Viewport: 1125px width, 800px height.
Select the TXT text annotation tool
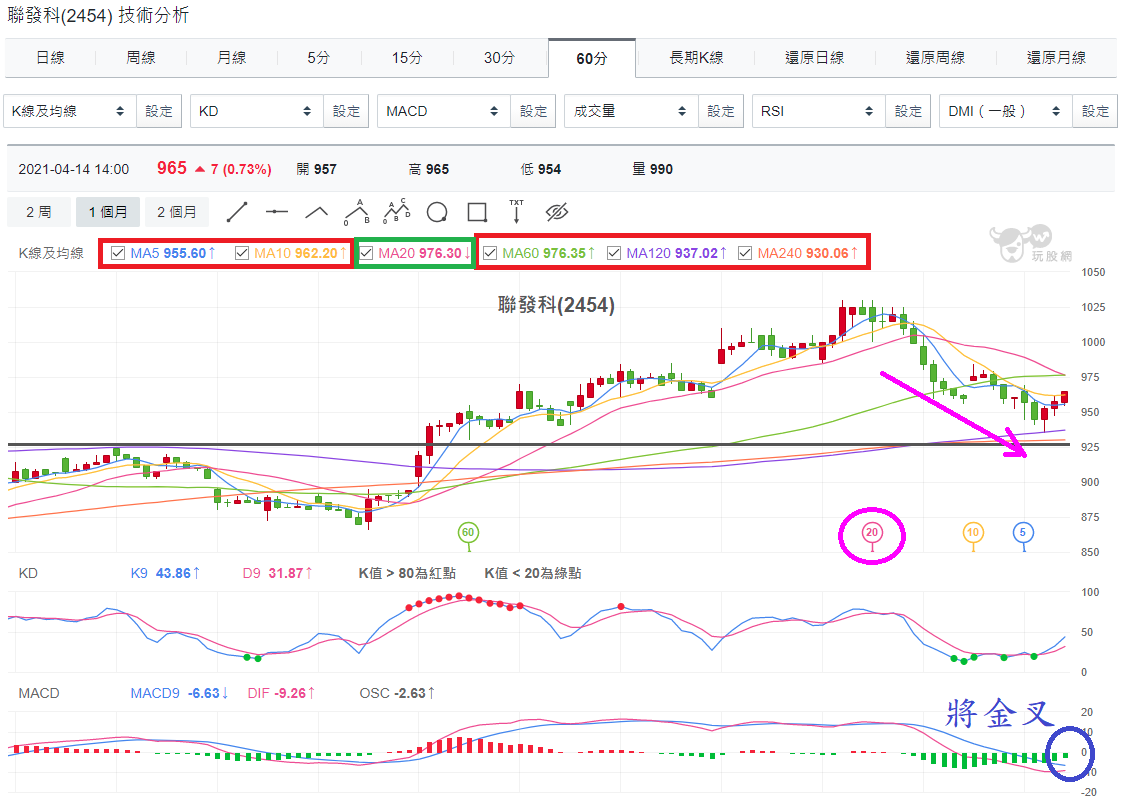tap(517, 212)
